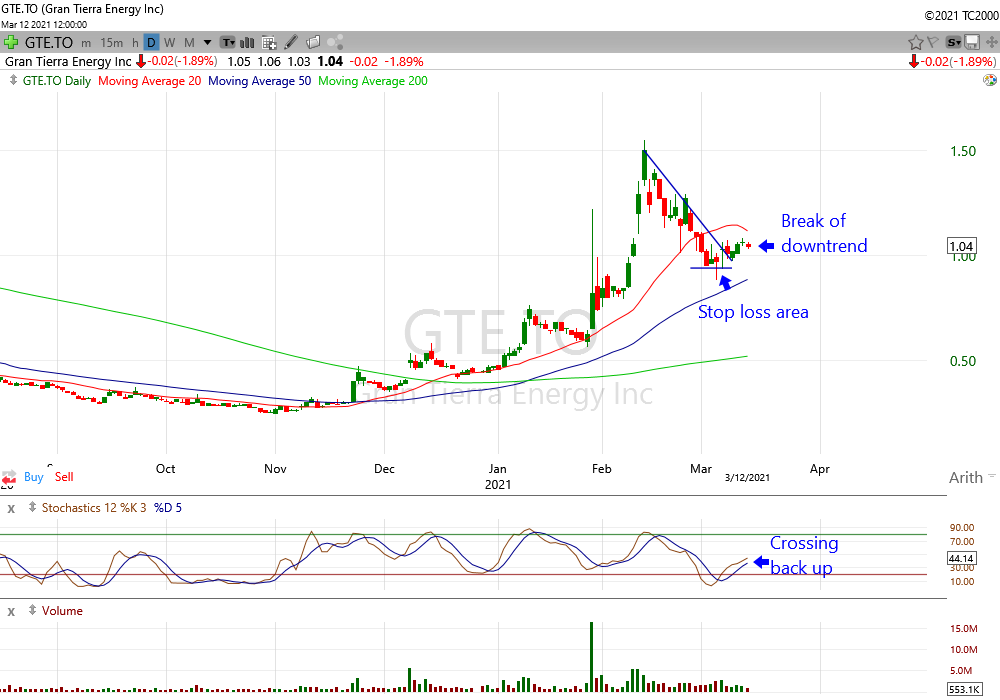This screenshot has height=700, width=1000.
Task: Click the 3/12/2021 date marker
Action: coord(747,478)
